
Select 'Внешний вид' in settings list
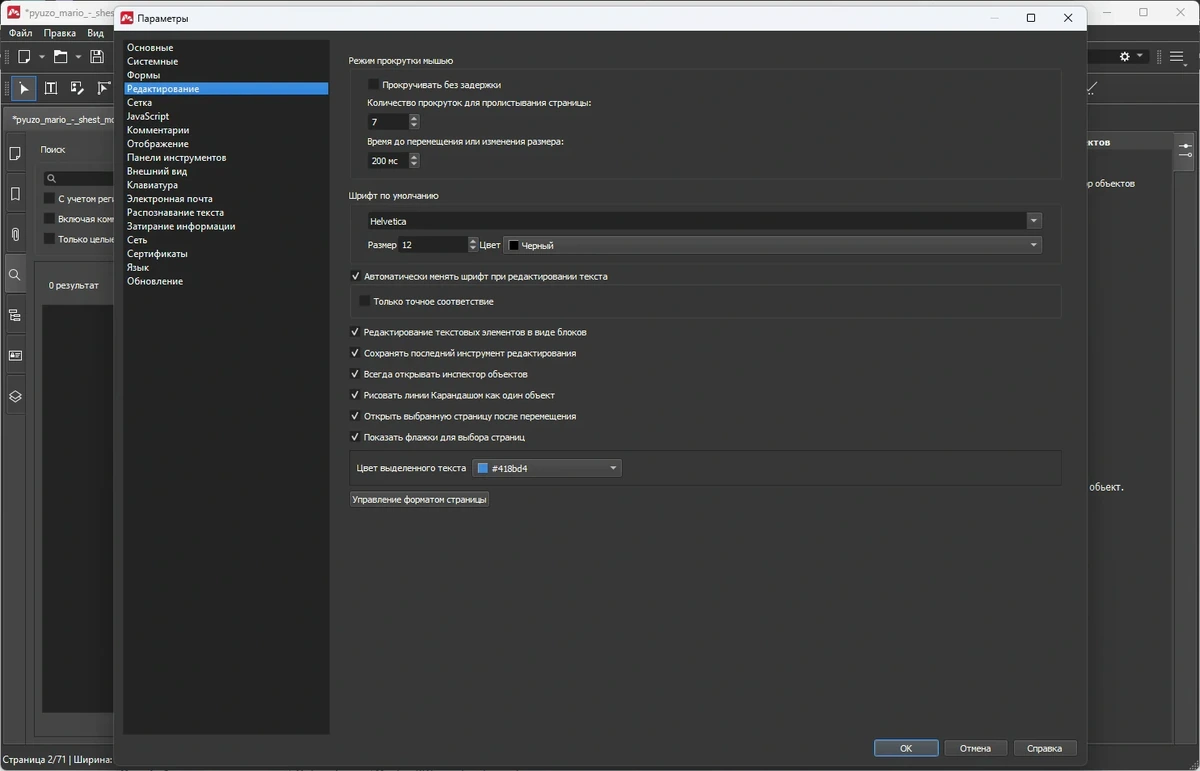coord(157,171)
